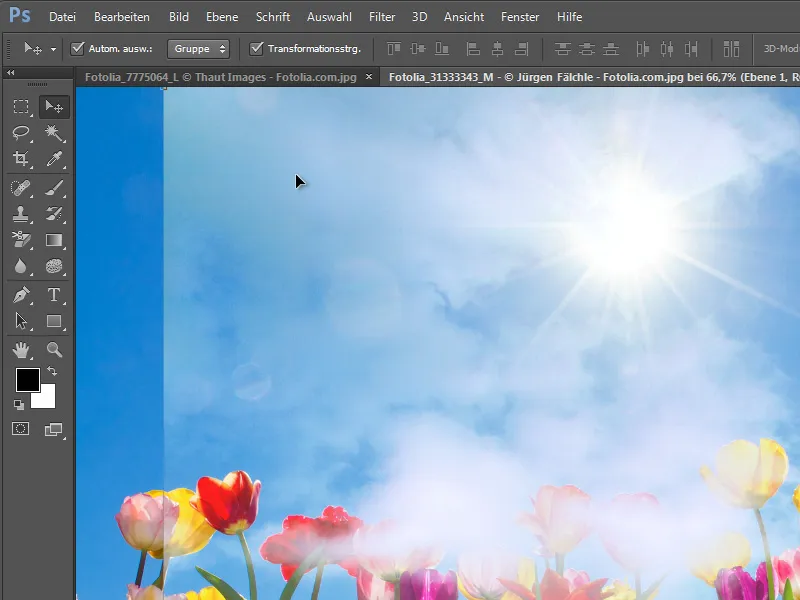
Task: Select the Blur tool
Action: [x=21, y=266]
